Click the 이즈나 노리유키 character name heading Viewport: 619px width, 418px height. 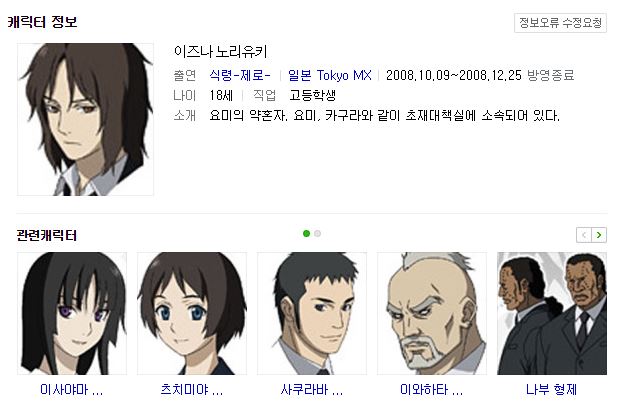click(221, 51)
